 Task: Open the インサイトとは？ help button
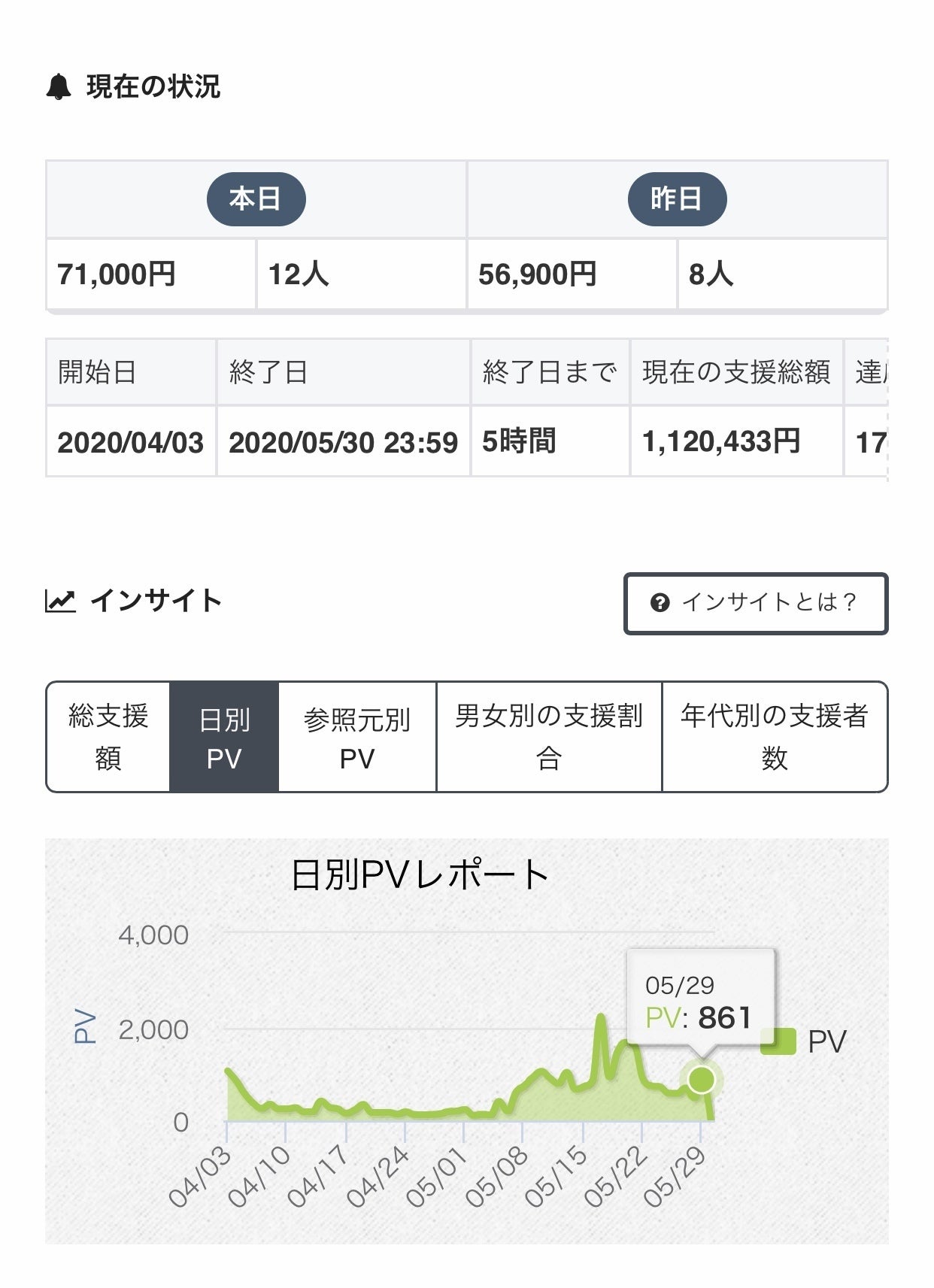click(x=755, y=604)
